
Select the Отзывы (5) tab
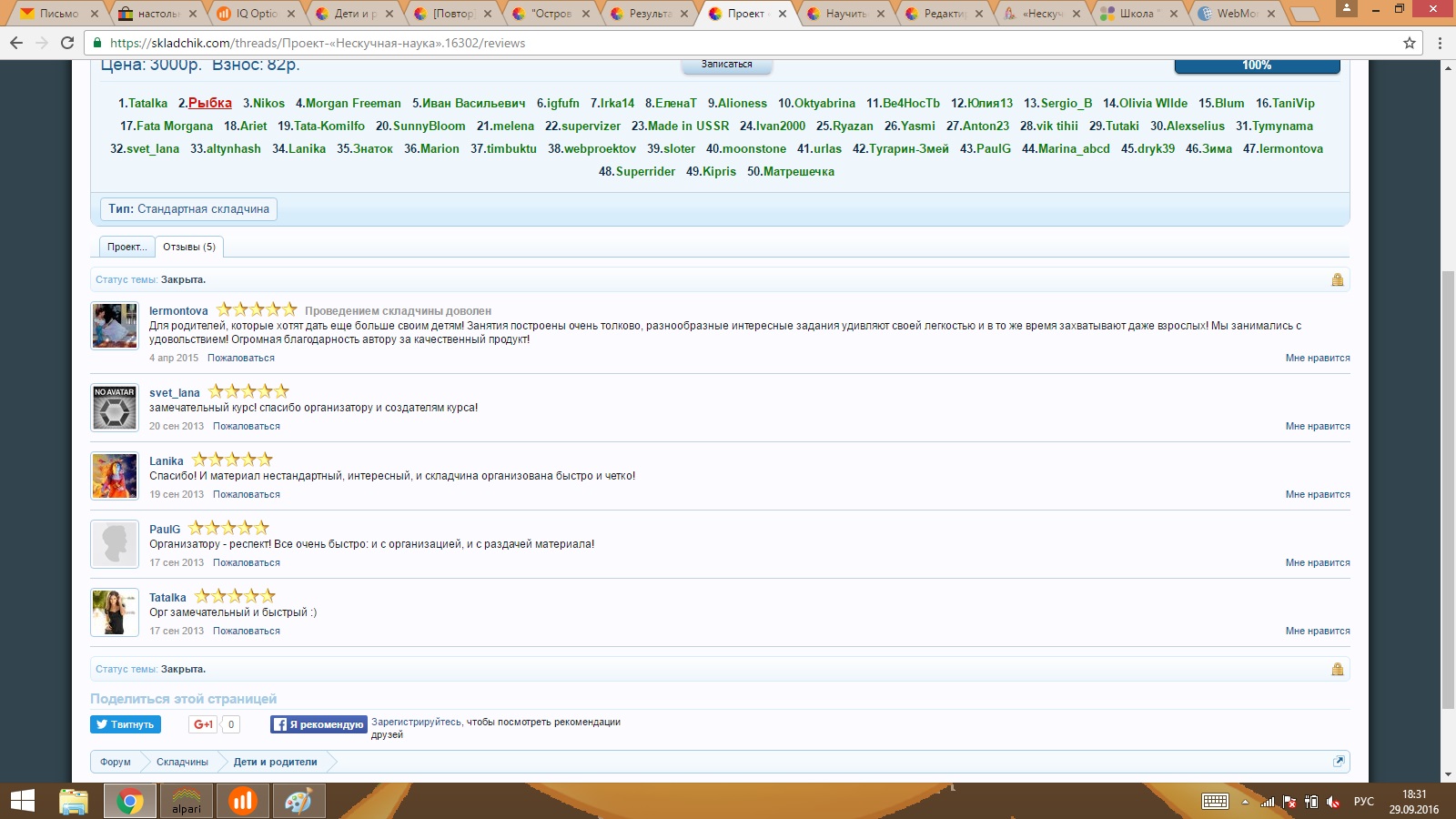[189, 247]
